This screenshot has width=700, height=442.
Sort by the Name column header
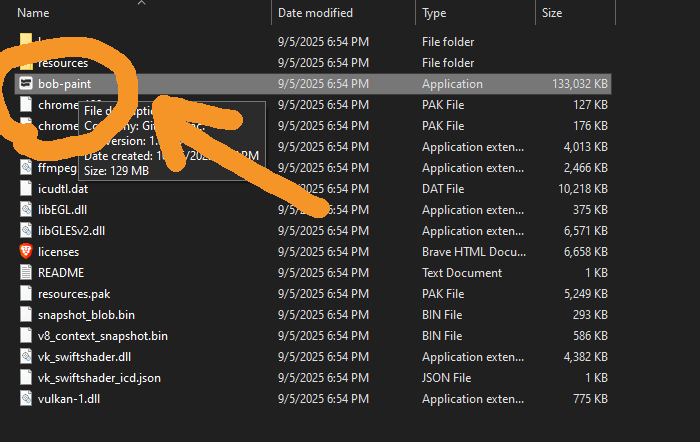33,13
